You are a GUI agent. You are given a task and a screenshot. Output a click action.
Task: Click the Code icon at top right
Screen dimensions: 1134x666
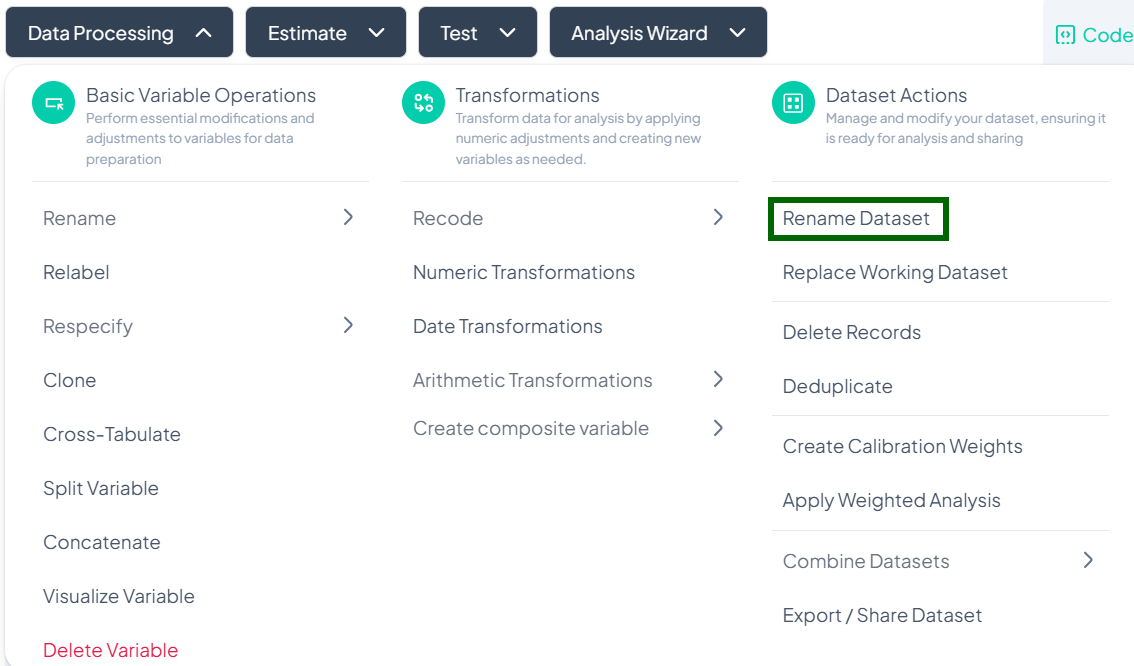point(1065,35)
